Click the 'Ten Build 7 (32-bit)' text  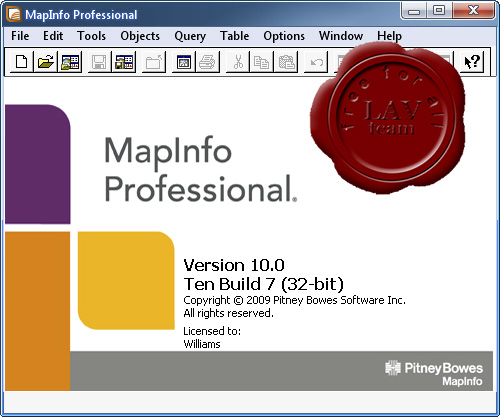(263, 284)
